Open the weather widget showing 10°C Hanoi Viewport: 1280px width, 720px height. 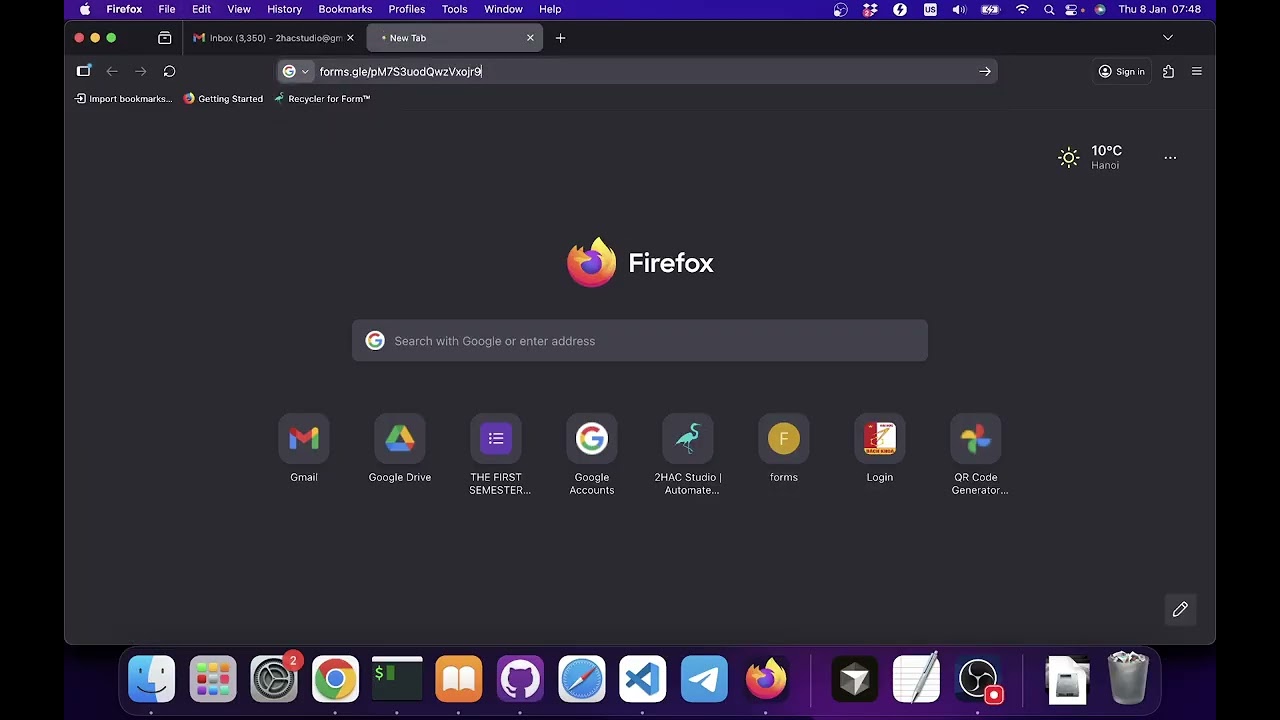[x=1091, y=157]
